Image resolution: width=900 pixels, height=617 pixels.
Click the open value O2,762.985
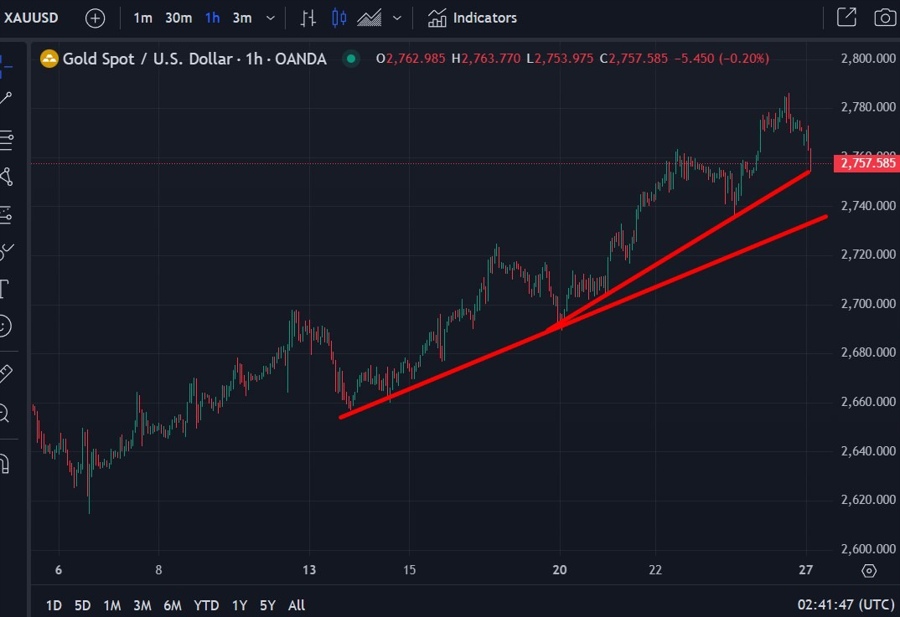(410, 59)
